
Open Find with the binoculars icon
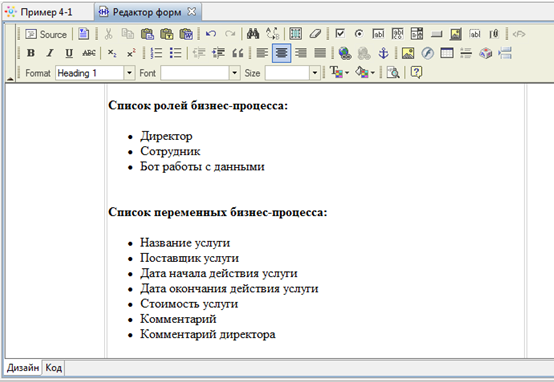click(253, 34)
